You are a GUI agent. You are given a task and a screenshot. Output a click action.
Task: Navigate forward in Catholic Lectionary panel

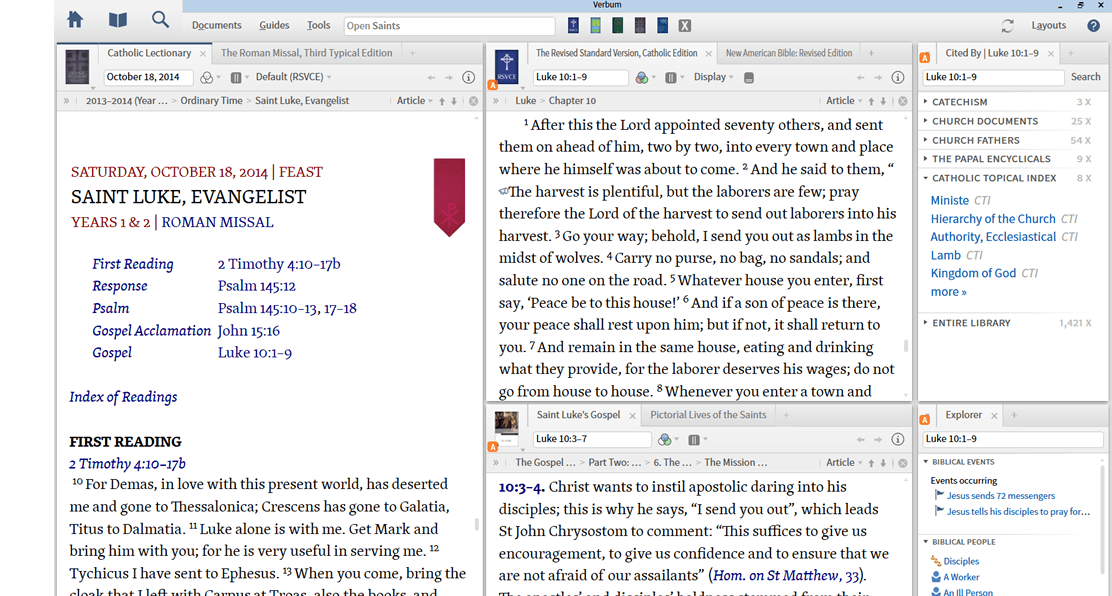click(448, 77)
